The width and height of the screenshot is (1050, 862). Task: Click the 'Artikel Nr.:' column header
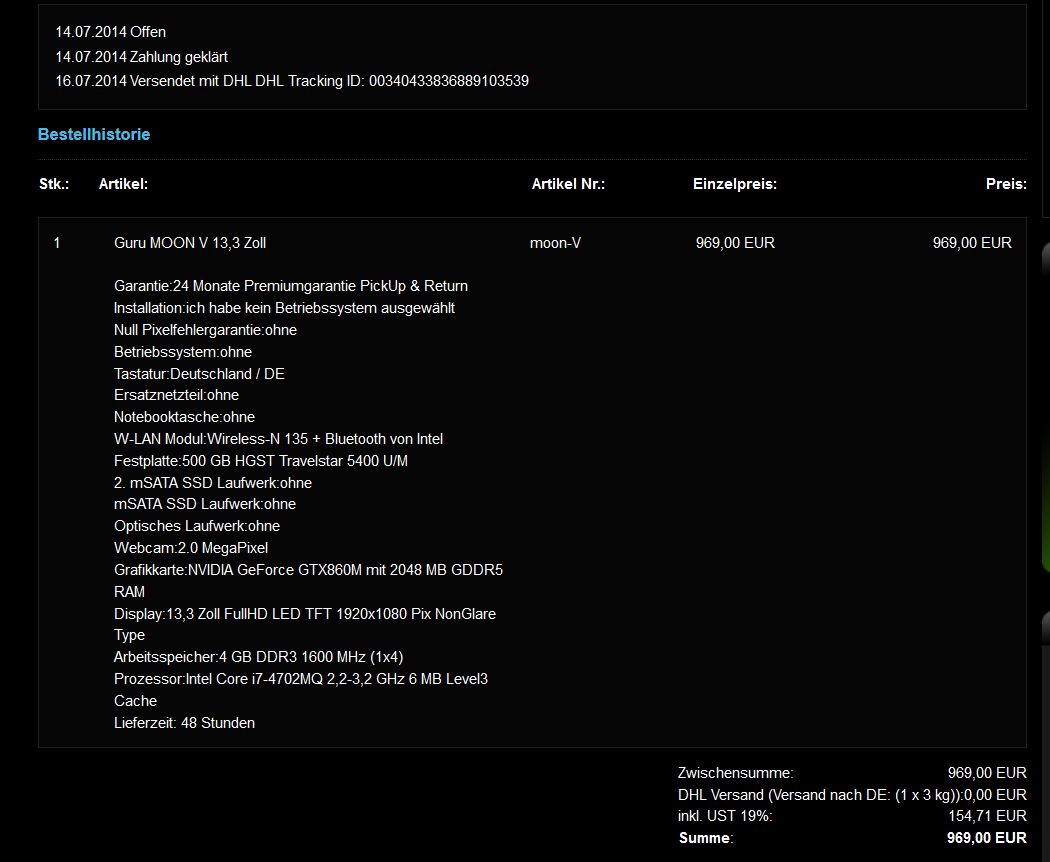point(568,184)
